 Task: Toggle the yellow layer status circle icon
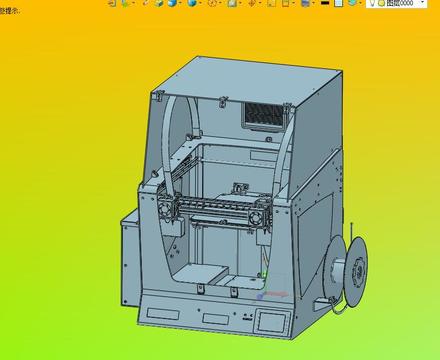(x=381, y=3)
